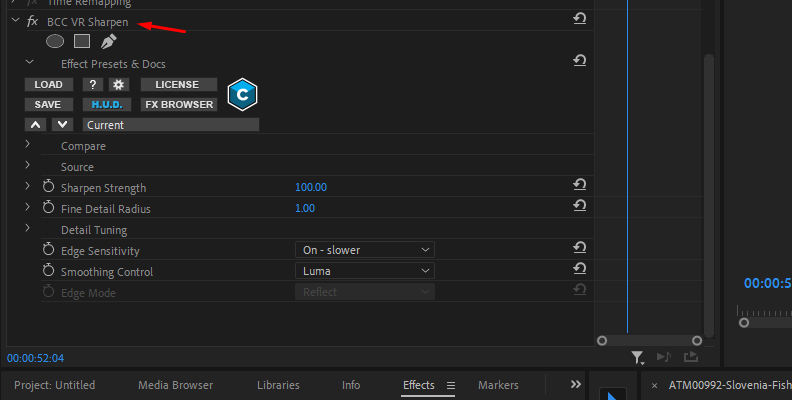The width and height of the screenshot is (792, 400).
Task: Click the FX BROWSER button
Action: point(178,104)
